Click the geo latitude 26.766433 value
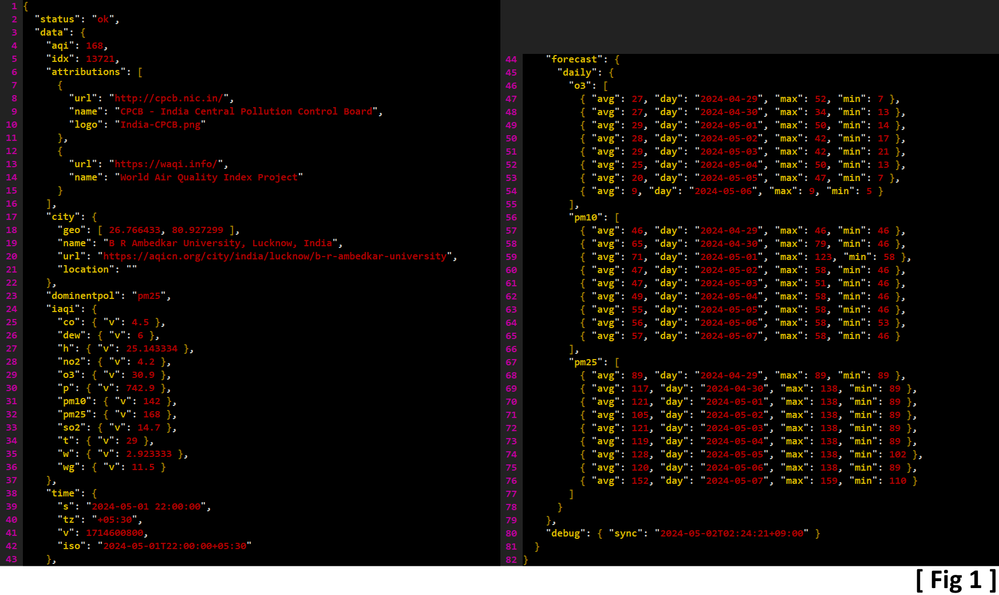The width and height of the screenshot is (999, 595). pos(134,230)
